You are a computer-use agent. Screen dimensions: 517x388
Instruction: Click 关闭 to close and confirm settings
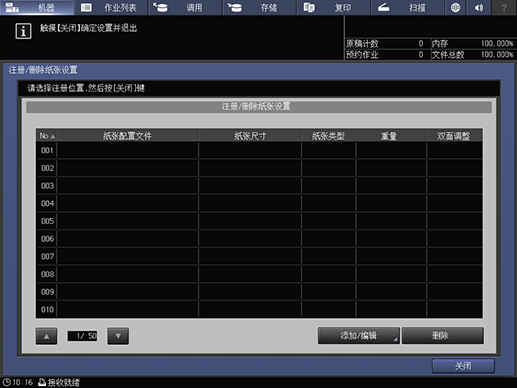[x=463, y=366]
